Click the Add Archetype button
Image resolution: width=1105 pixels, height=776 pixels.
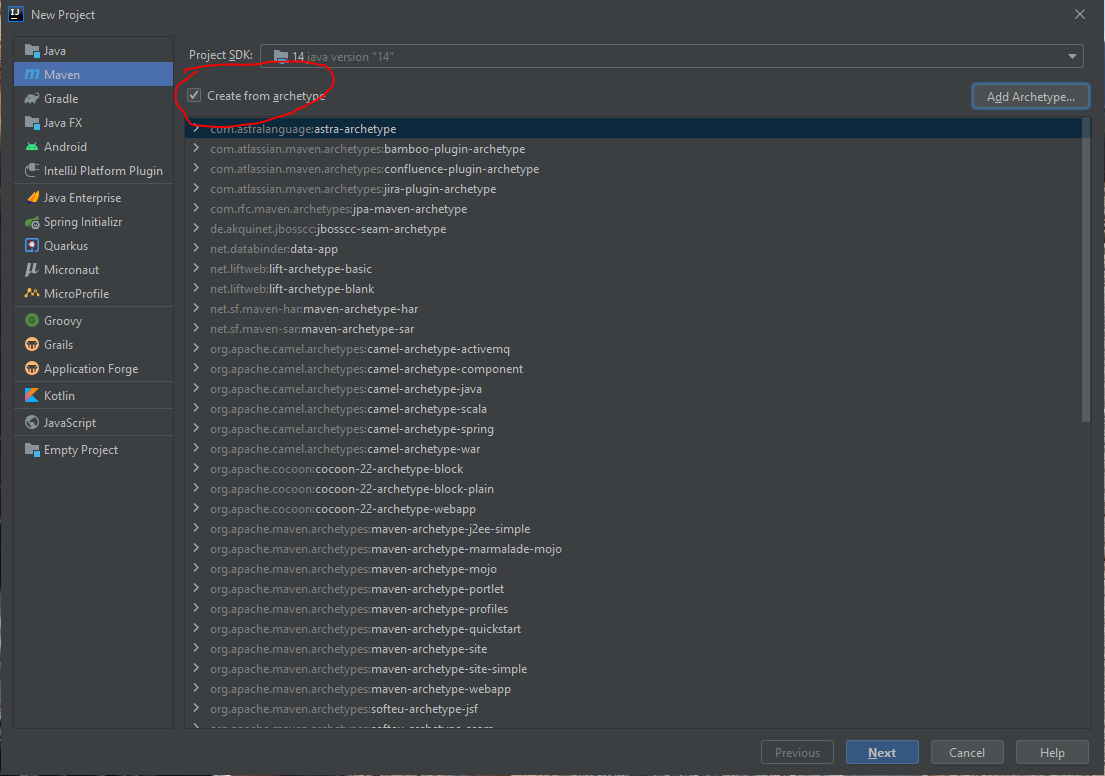point(1030,97)
